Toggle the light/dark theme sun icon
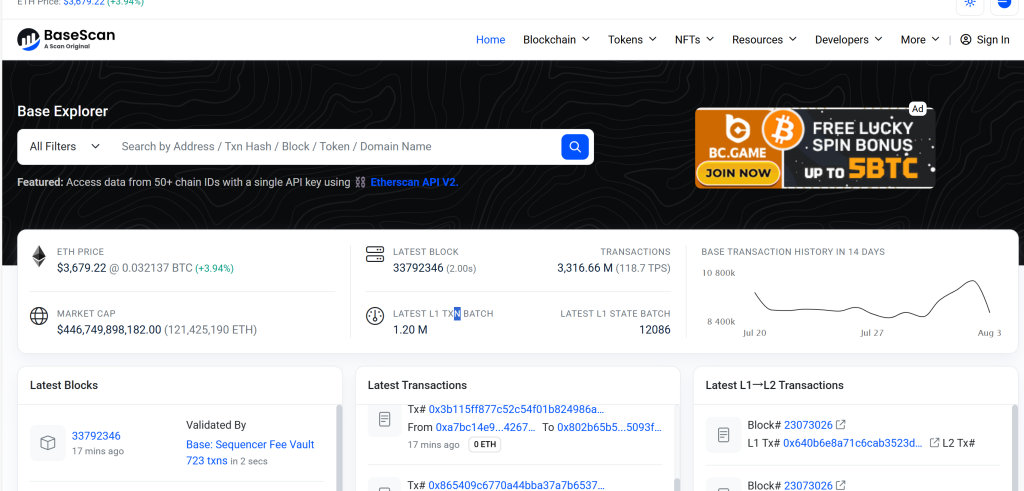This screenshot has width=1024, height=491. pyautogui.click(x=970, y=3)
